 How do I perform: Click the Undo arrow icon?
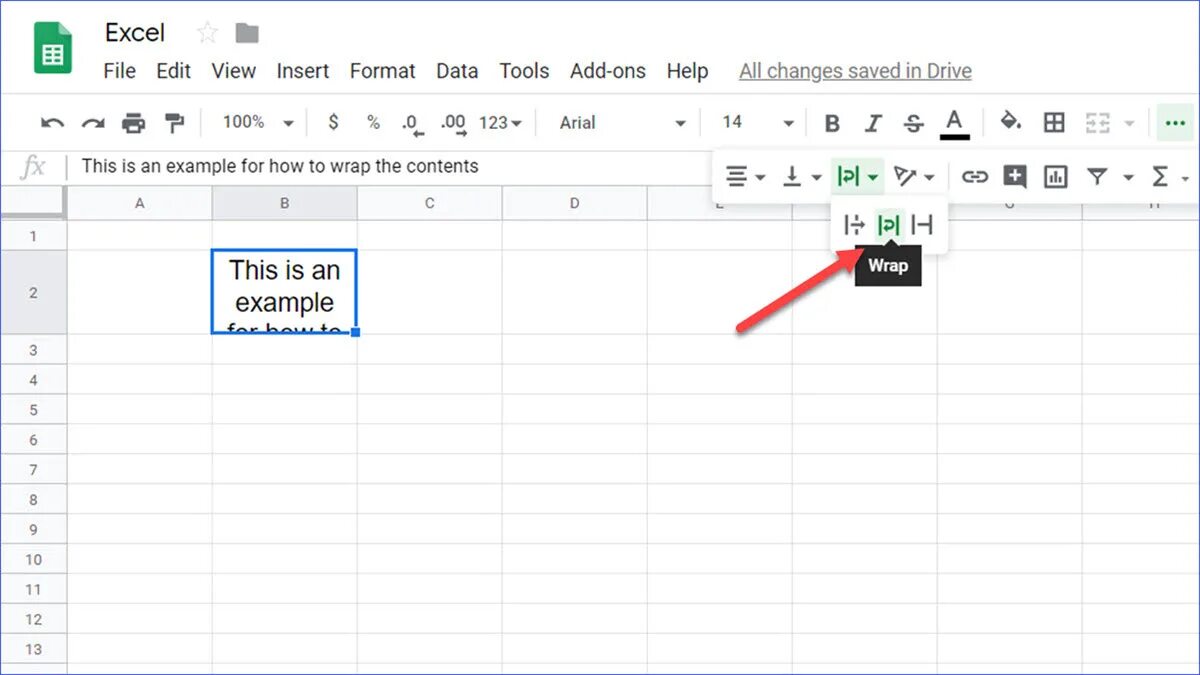52,123
